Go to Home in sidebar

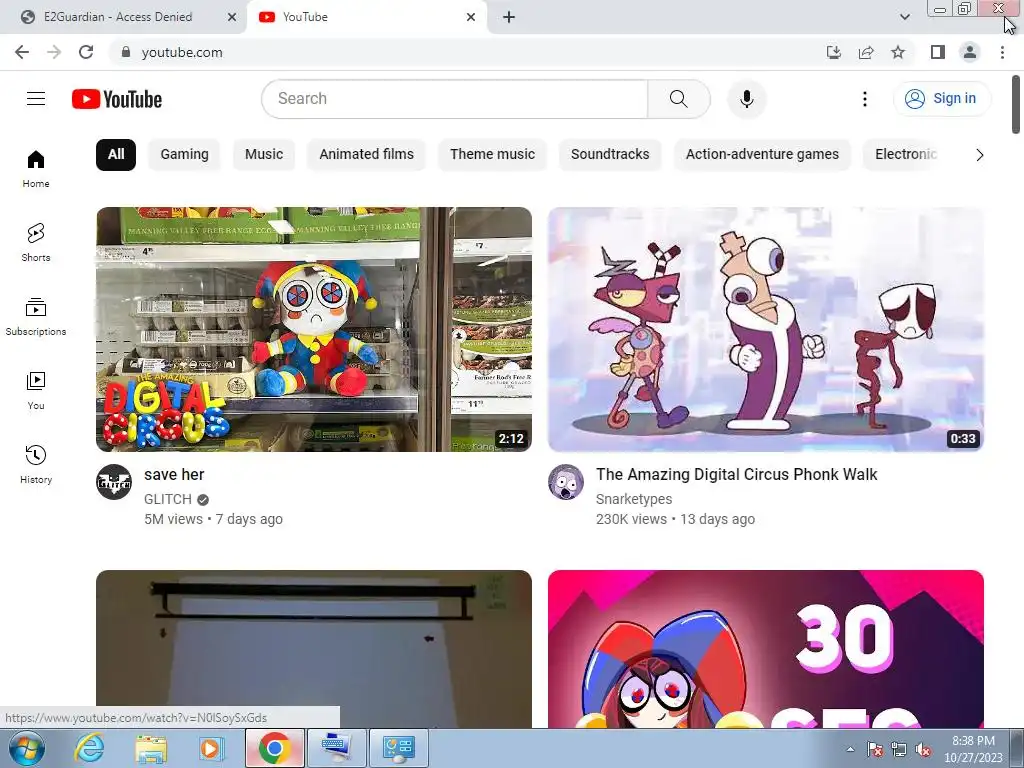click(36, 168)
